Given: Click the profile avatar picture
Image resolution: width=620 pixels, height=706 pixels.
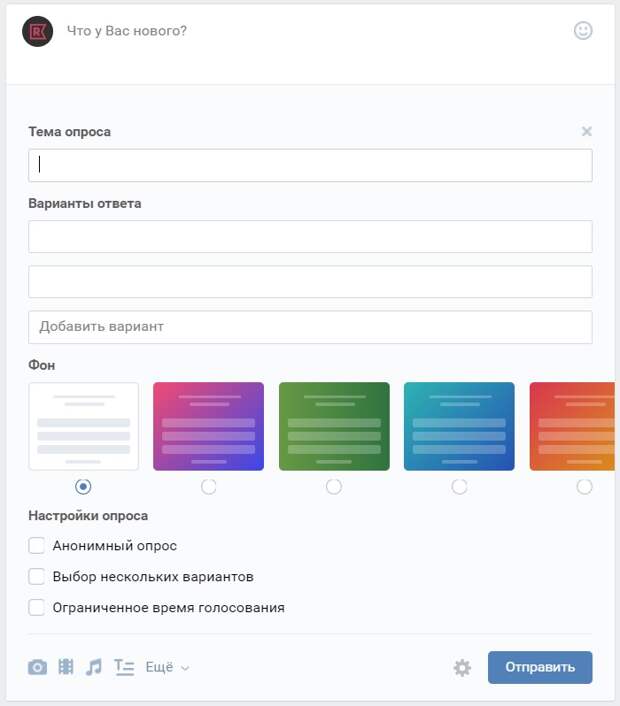Looking at the screenshot, I should (x=37, y=32).
